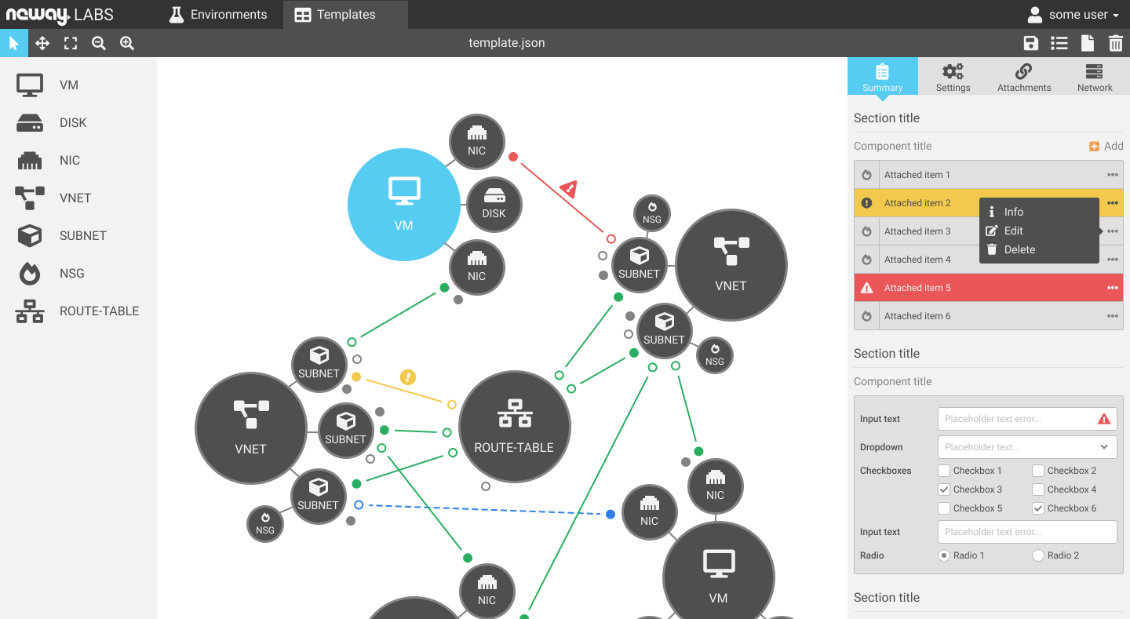Viewport: 1130px width, 619px height.
Task: Create a new template with the blank file icon
Action: (x=1087, y=43)
